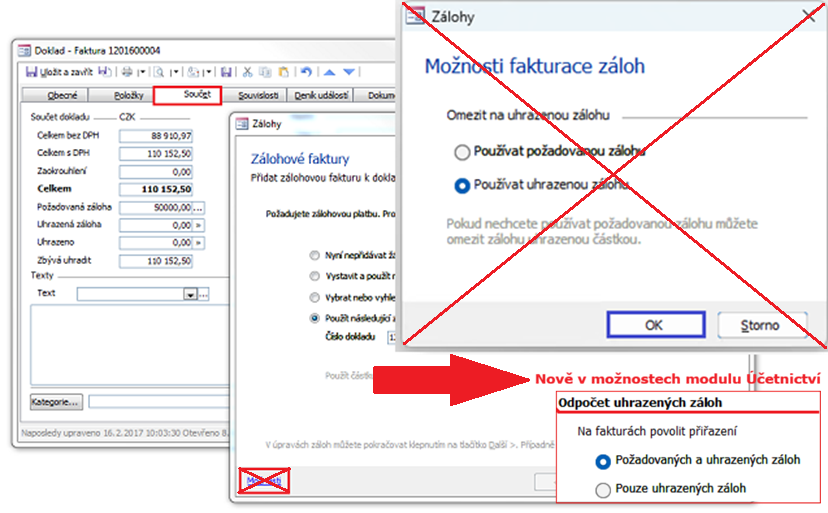Open the Text combo box dropdown arrow

(190, 294)
